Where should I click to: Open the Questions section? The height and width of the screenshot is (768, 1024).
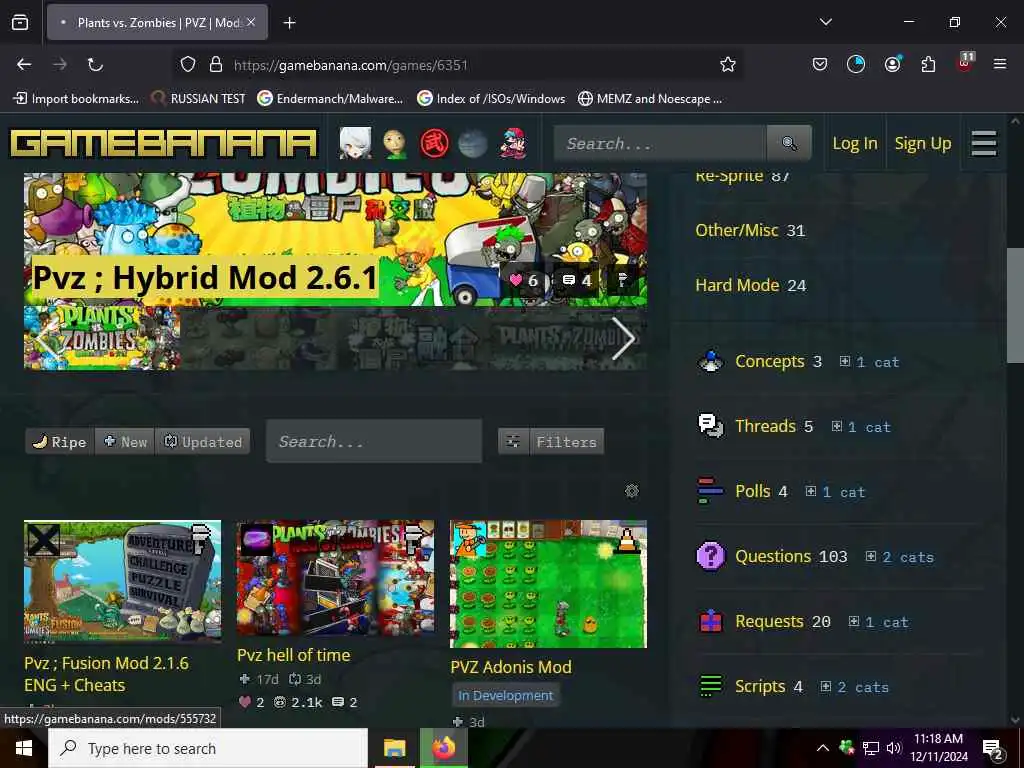(773, 556)
